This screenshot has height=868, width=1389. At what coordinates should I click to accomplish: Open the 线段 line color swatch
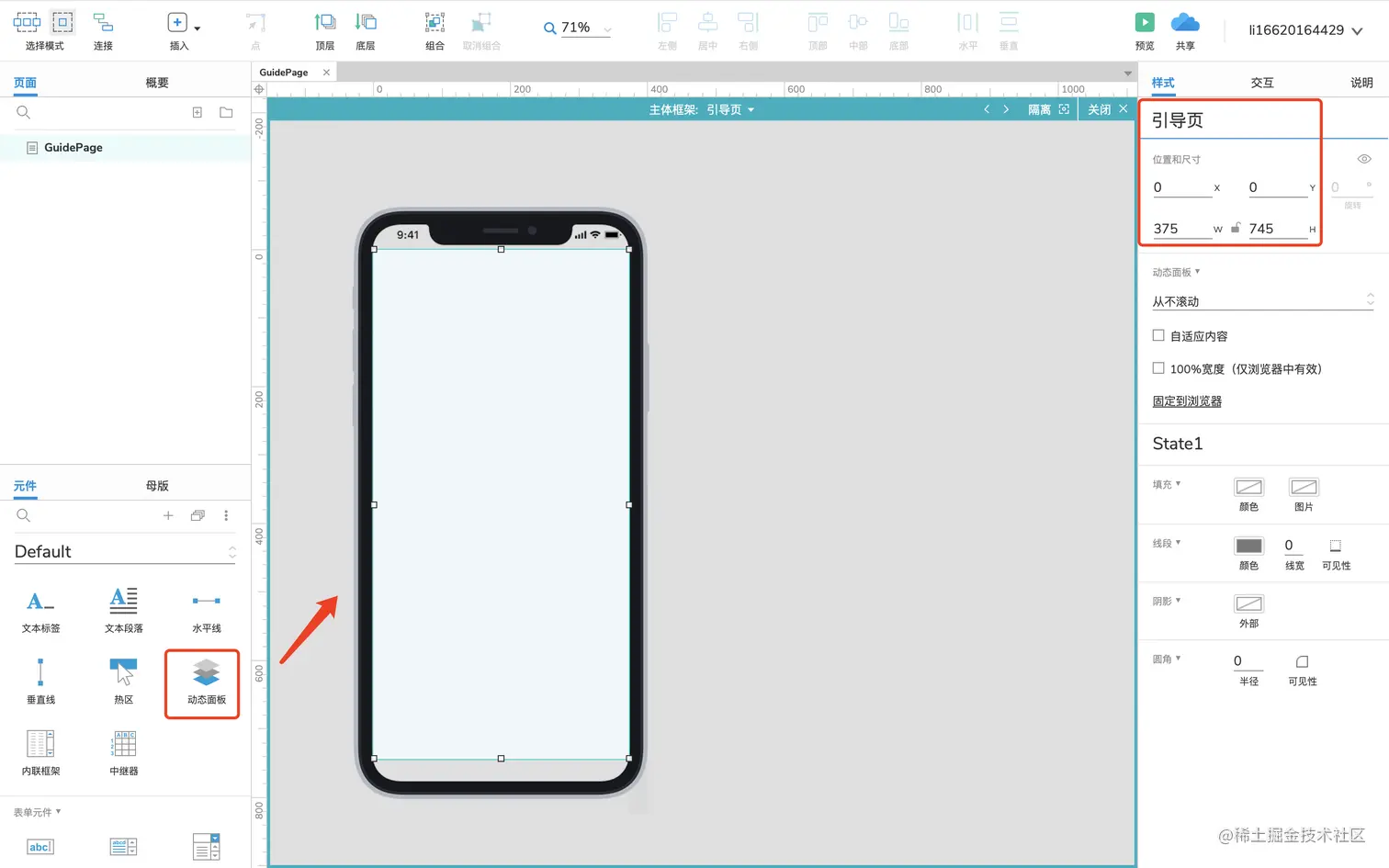1248,546
